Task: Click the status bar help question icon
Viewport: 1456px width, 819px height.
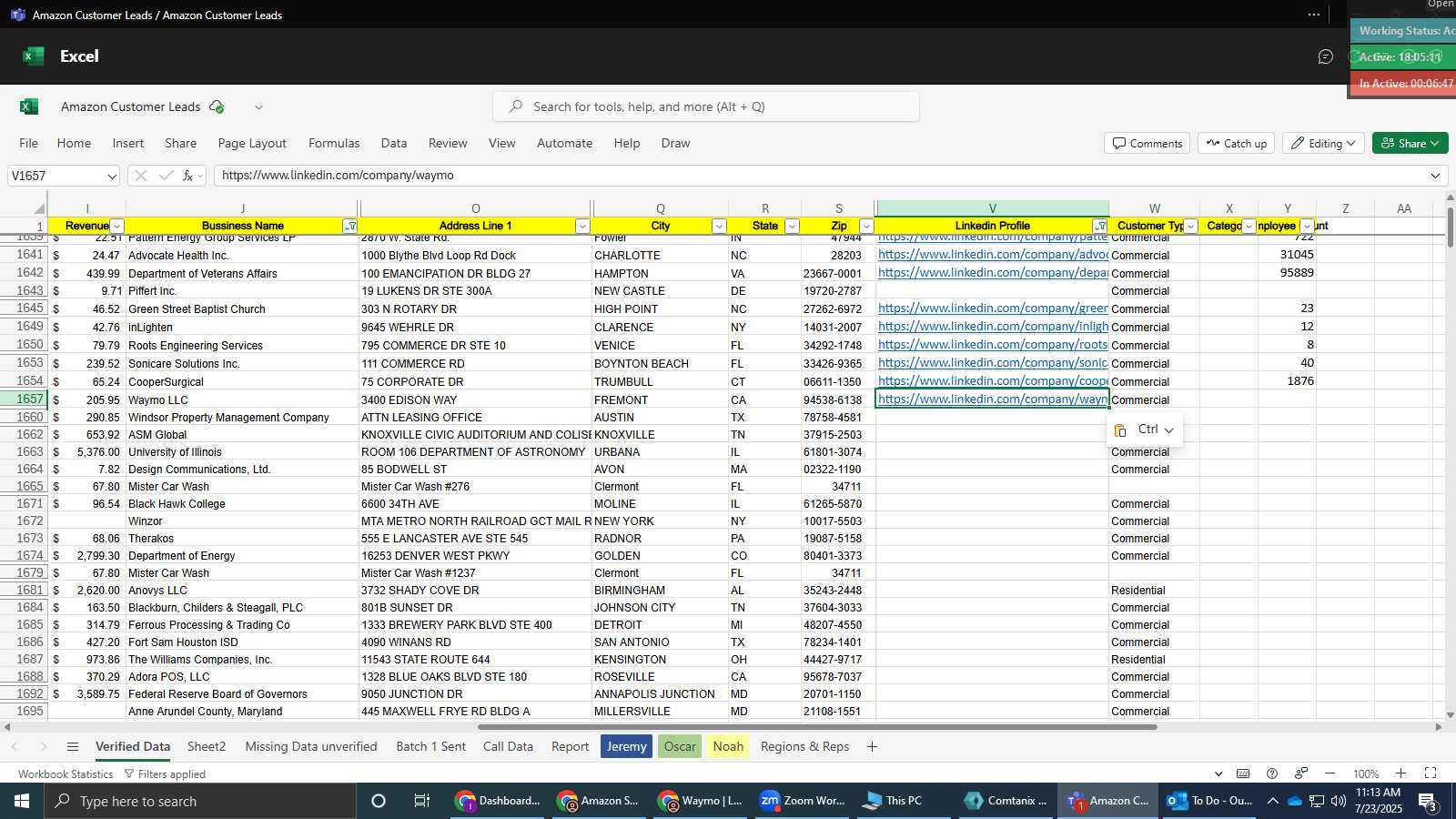Action: 1272,773
